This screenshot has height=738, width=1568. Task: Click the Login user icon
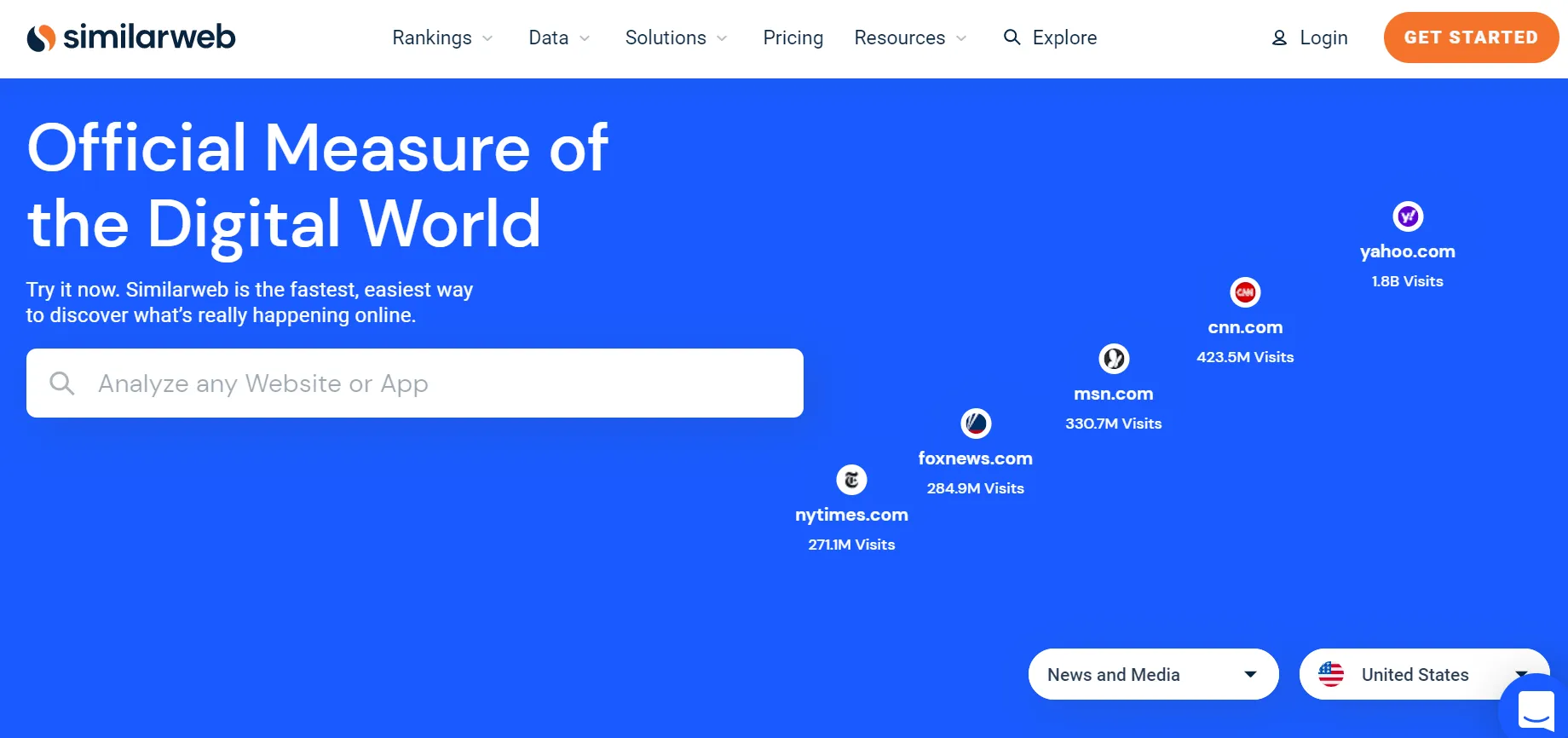[1279, 38]
